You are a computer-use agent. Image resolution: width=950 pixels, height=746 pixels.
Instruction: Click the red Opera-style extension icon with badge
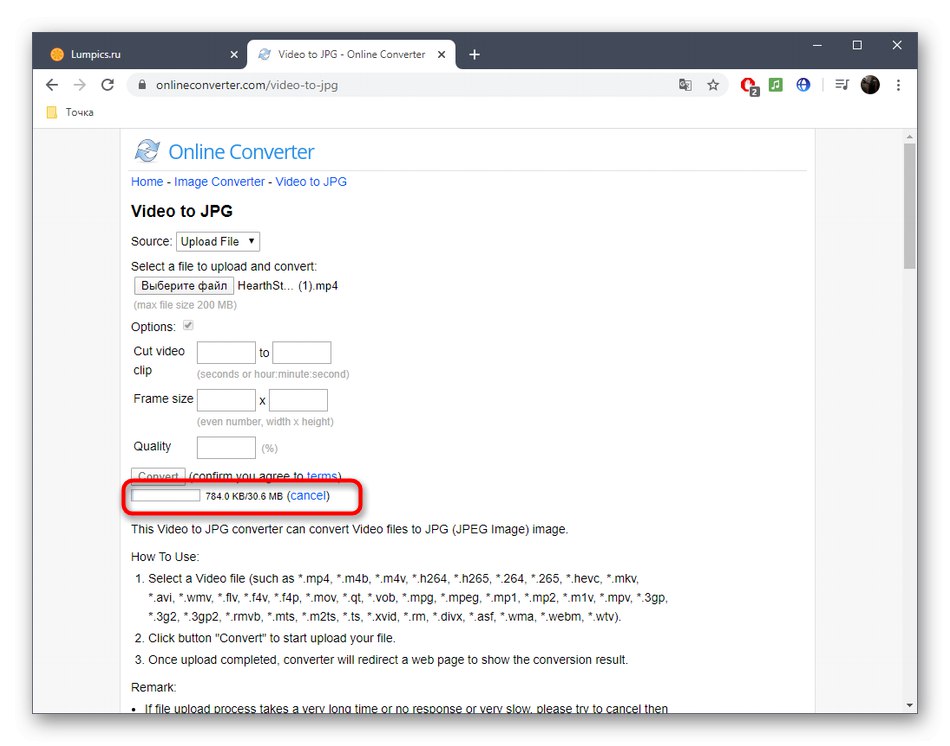[x=750, y=85]
